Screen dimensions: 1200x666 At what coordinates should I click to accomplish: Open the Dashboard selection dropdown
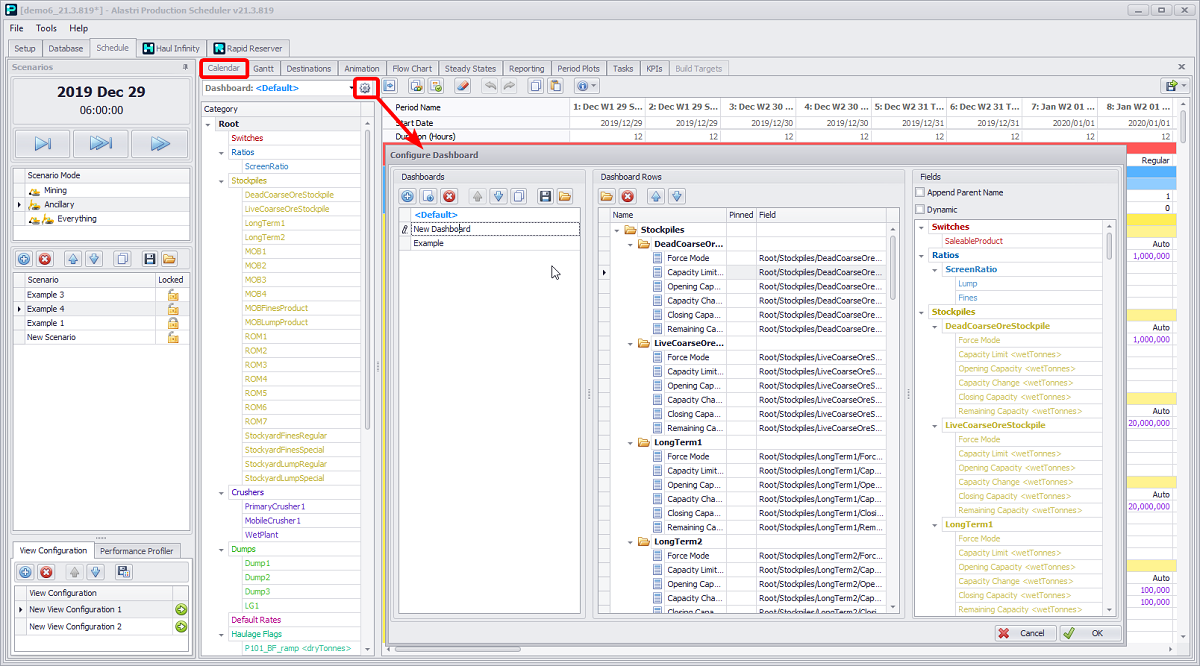(x=352, y=88)
